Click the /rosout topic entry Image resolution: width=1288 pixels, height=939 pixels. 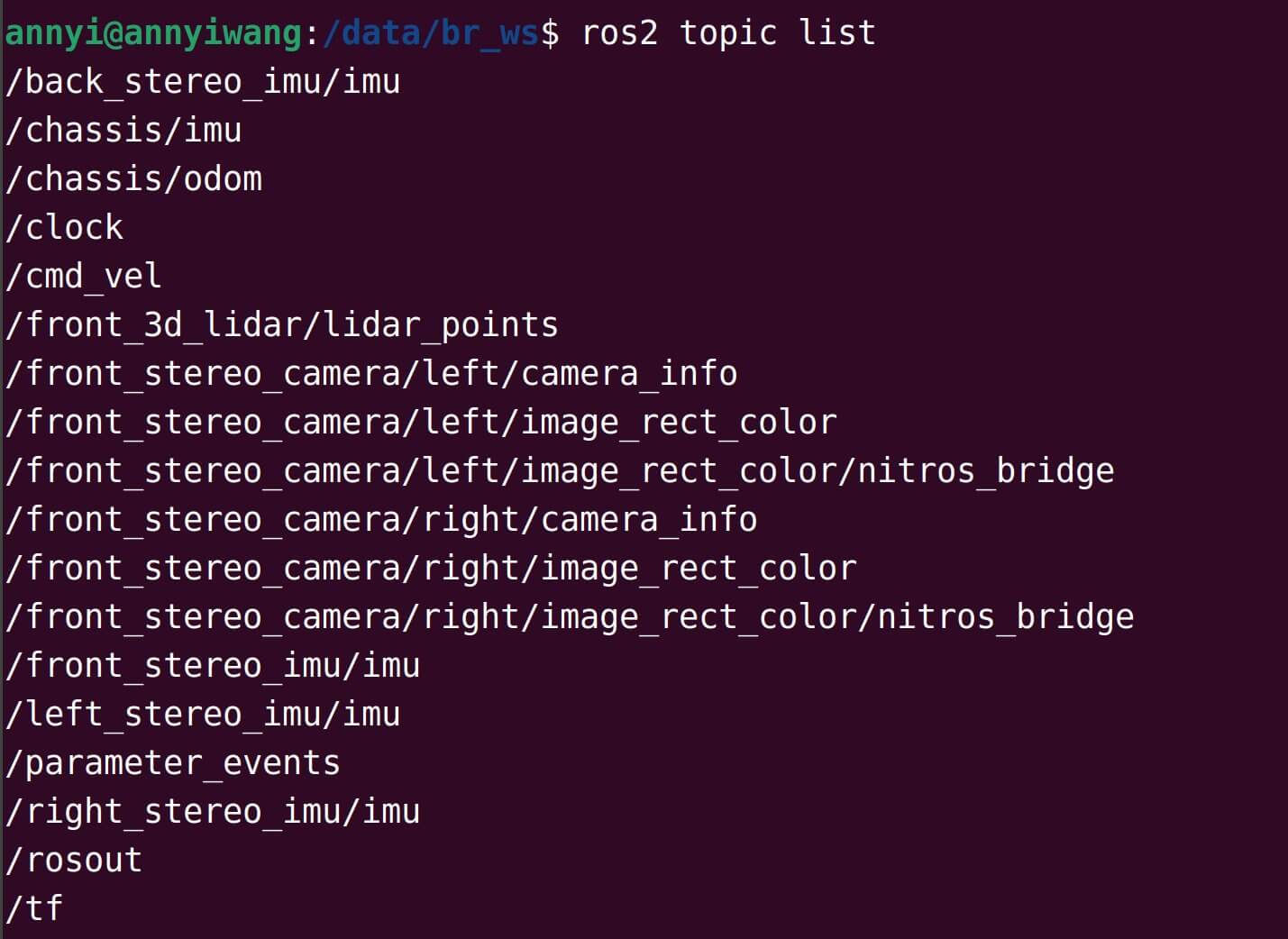coord(74,861)
